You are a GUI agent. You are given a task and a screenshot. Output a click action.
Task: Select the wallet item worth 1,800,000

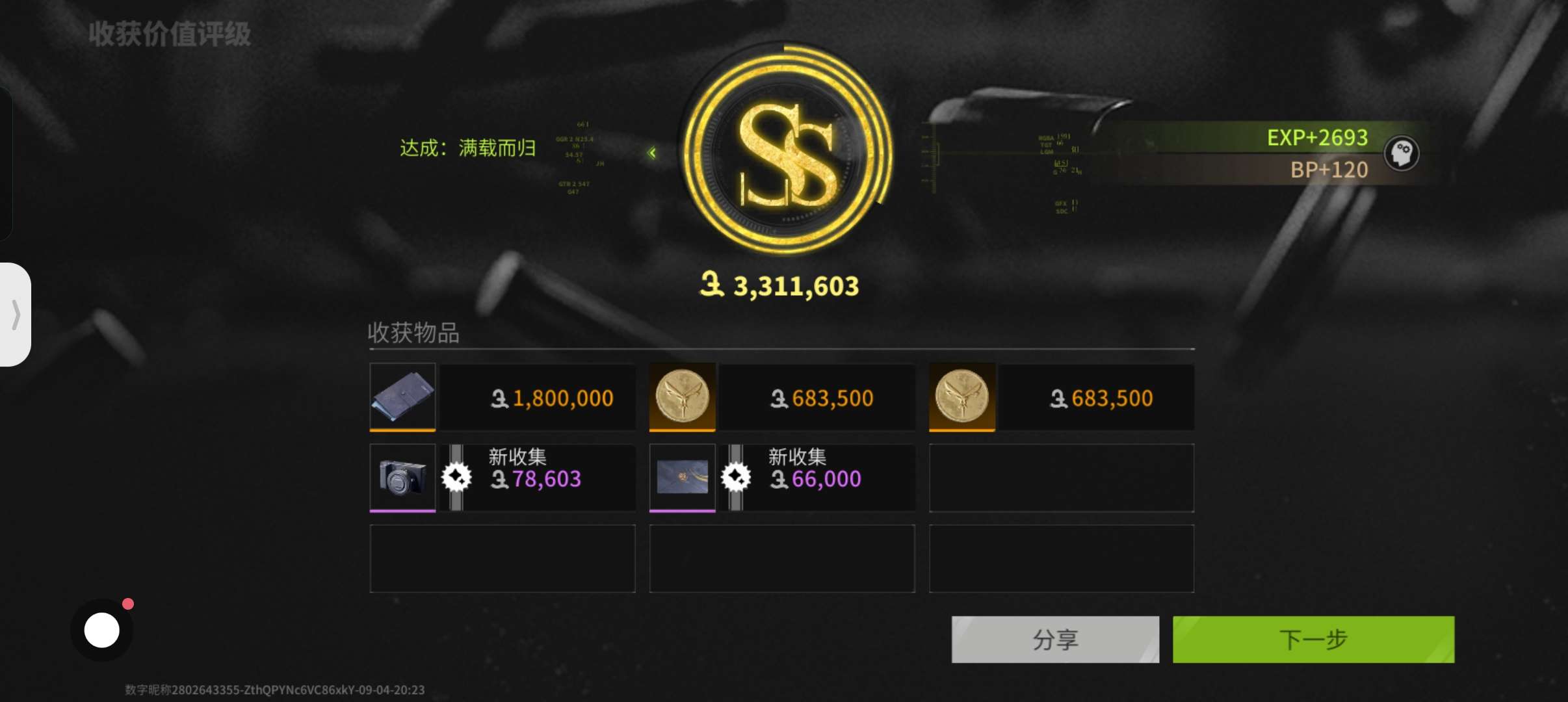402,397
